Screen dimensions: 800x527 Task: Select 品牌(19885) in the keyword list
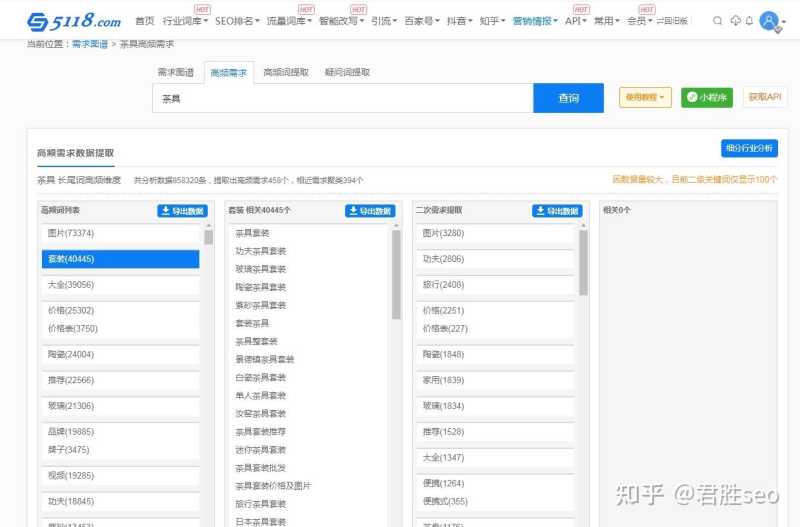[120, 432]
